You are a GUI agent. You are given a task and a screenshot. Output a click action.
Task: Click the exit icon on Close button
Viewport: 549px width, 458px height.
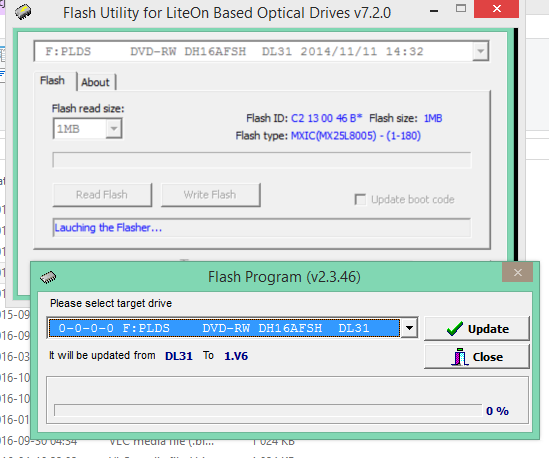click(460, 357)
